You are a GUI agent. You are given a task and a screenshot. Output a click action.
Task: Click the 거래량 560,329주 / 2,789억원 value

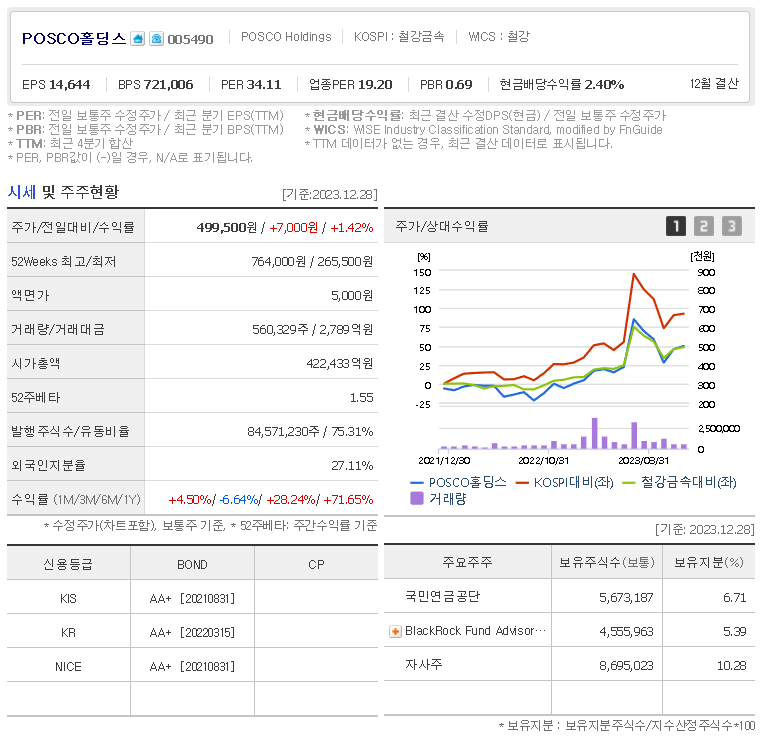pyautogui.click(x=313, y=329)
